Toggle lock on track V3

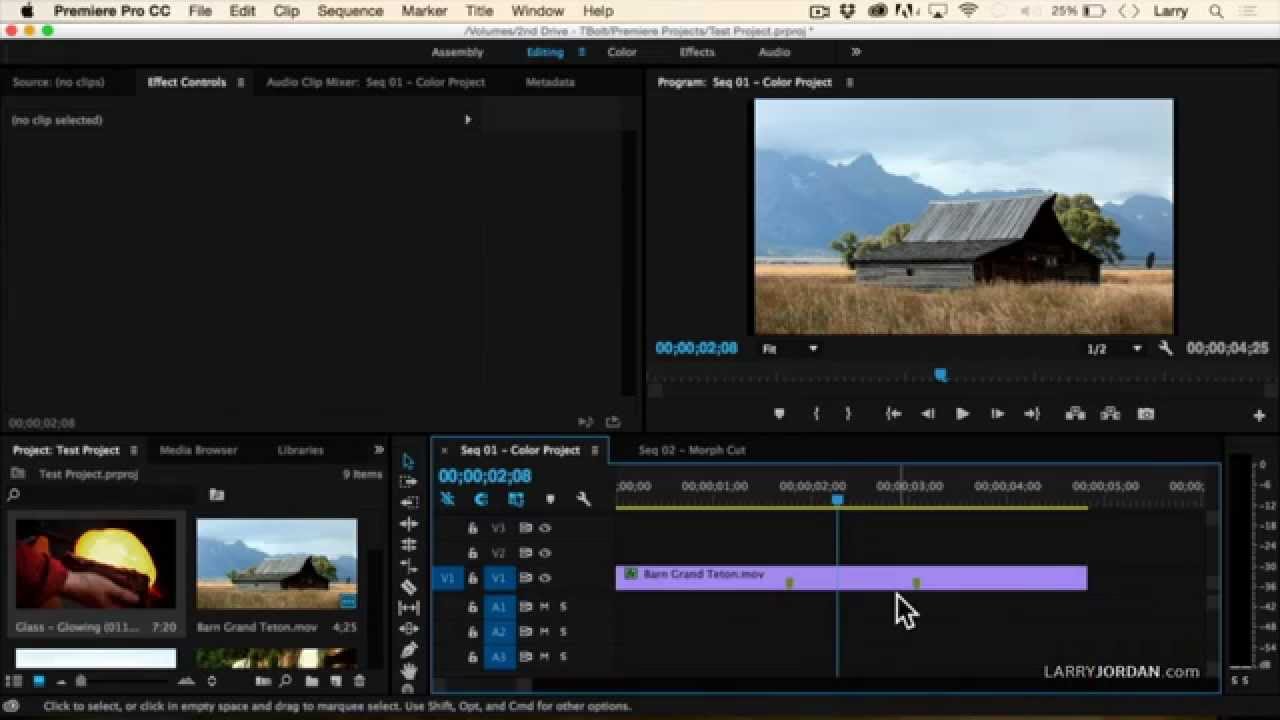pos(473,528)
